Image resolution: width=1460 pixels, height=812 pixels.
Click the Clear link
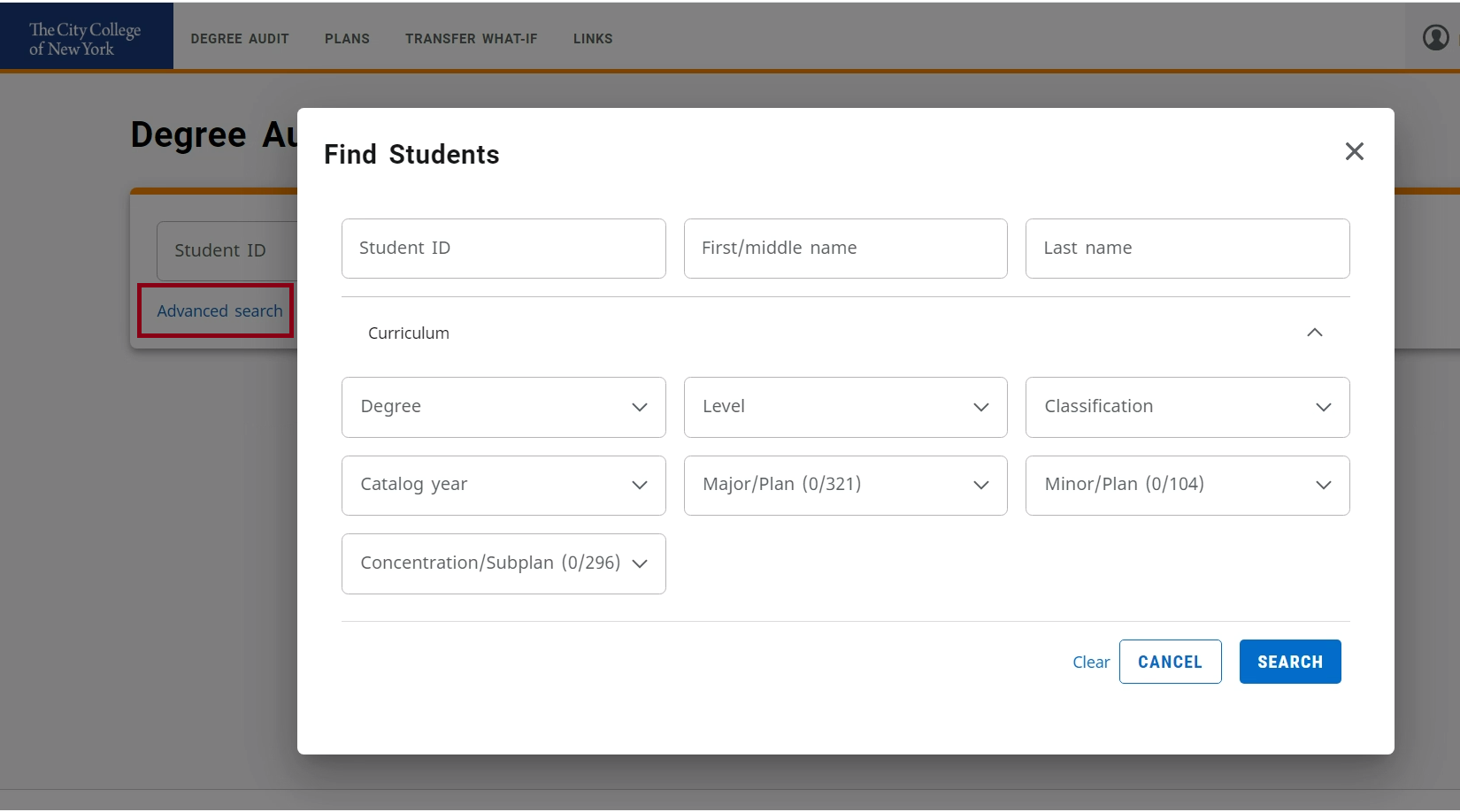coord(1090,663)
